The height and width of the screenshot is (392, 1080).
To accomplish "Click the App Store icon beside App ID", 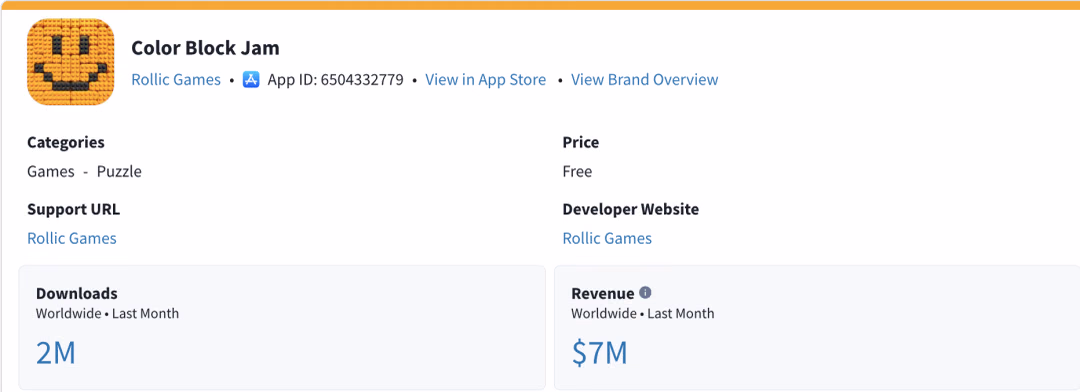I will click(x=251, y=80).
